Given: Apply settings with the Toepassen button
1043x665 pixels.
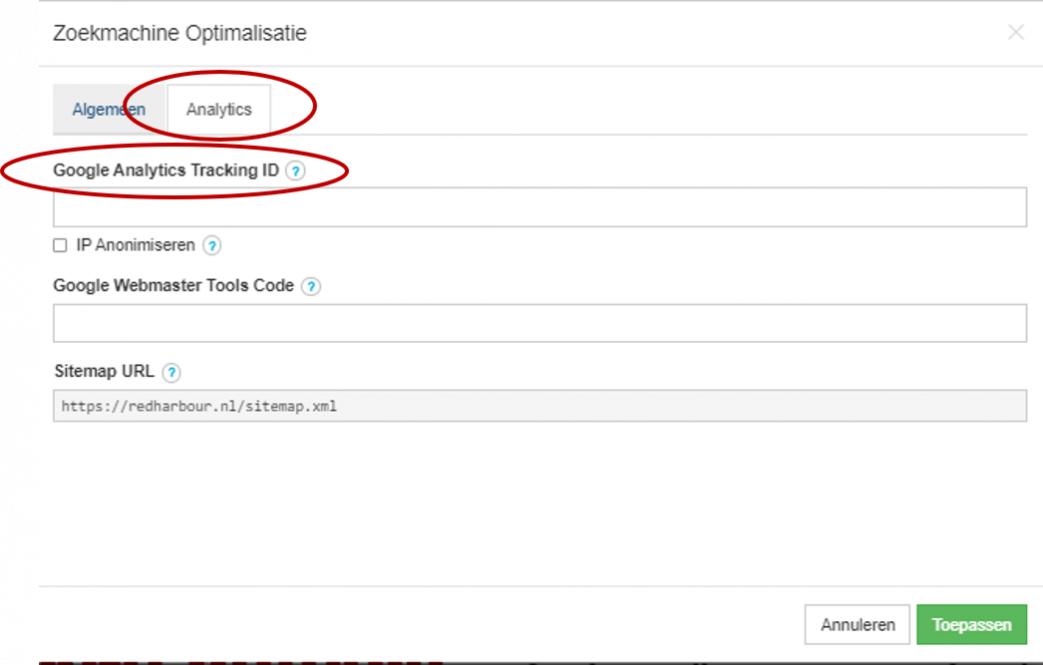Looking at the screenshot, I should coord(971,624).
